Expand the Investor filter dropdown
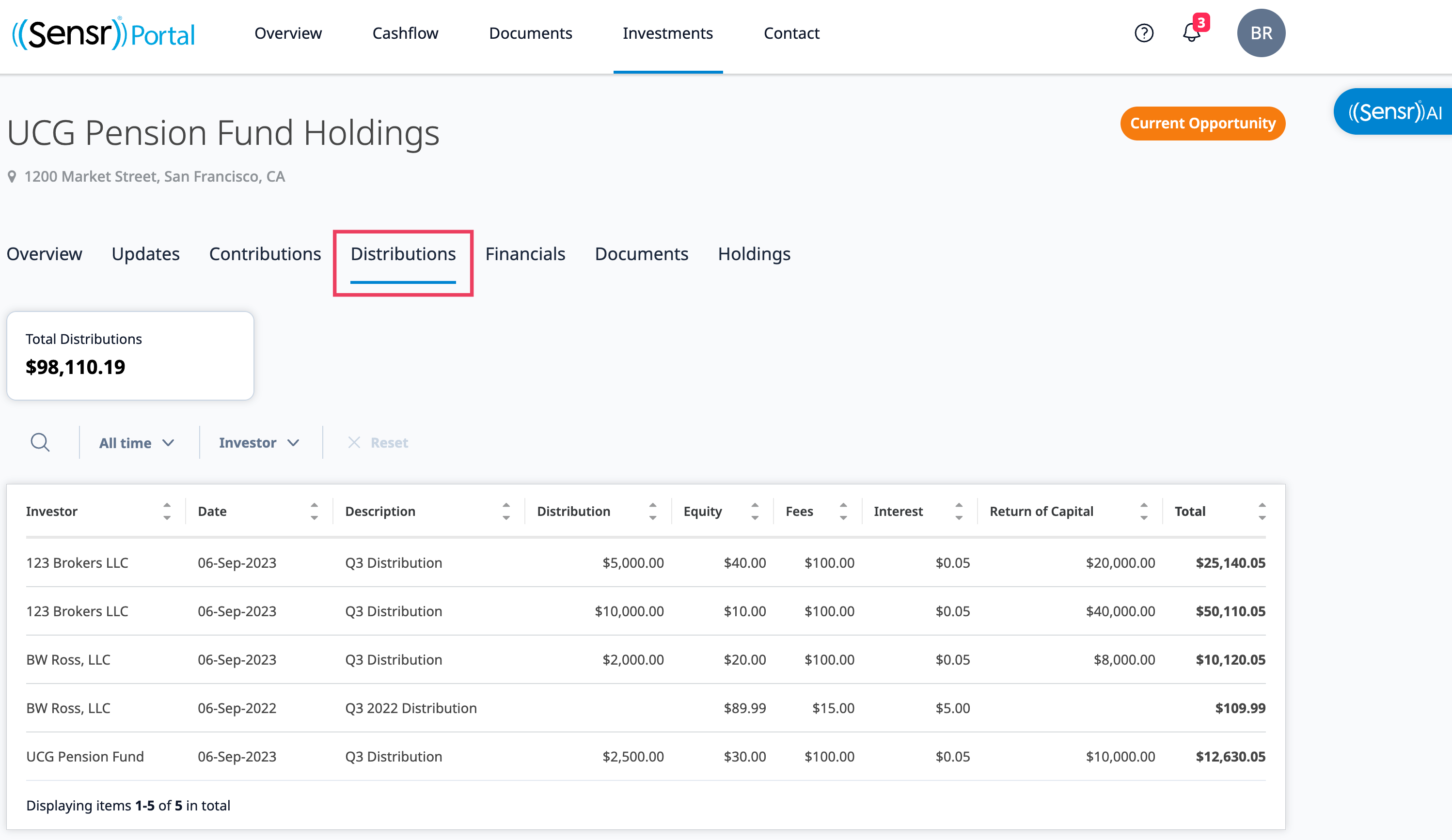The image size is (1452, 840). 259,443
